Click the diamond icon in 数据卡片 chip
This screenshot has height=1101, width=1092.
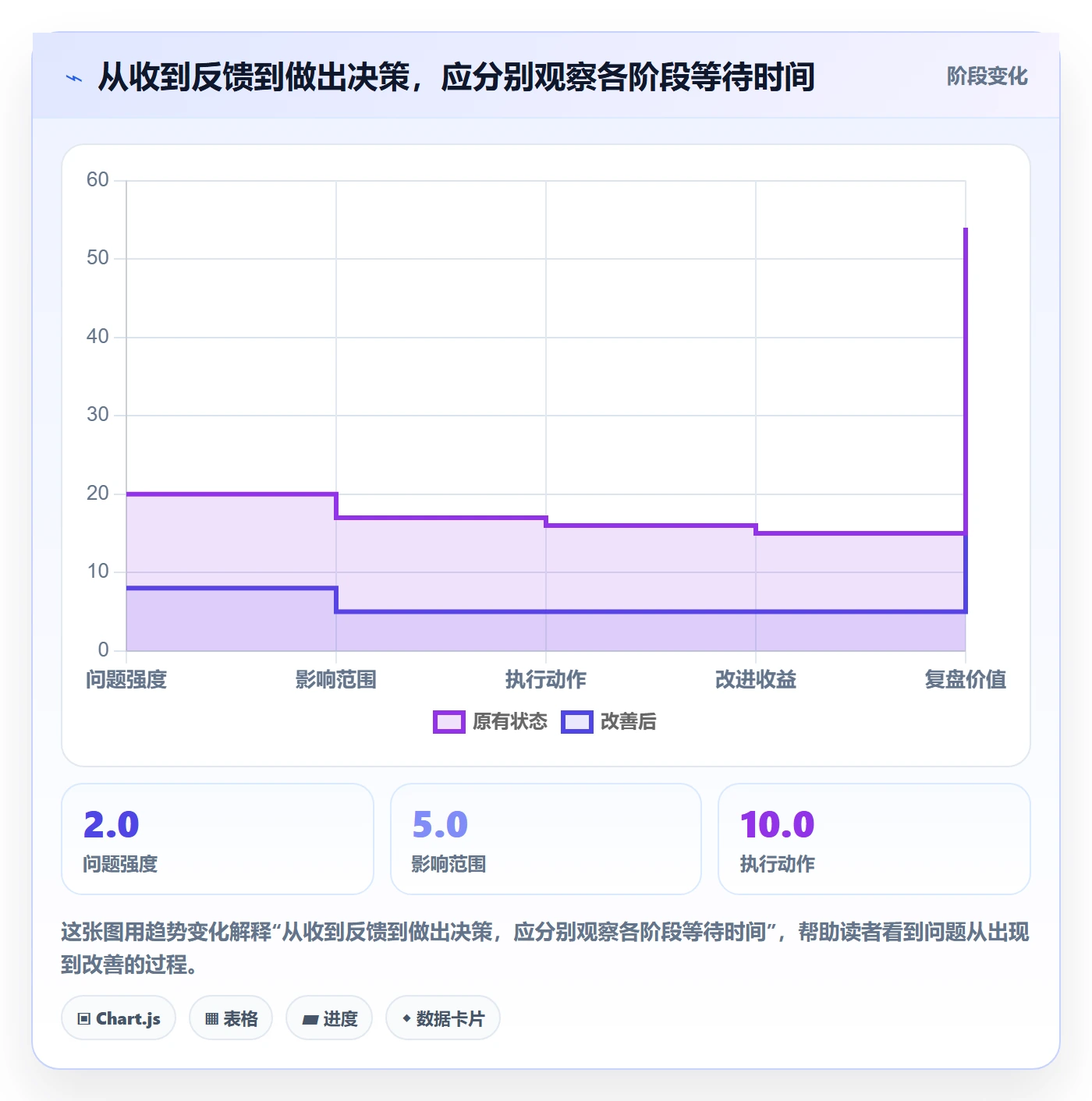click(x=406, y=1018)
